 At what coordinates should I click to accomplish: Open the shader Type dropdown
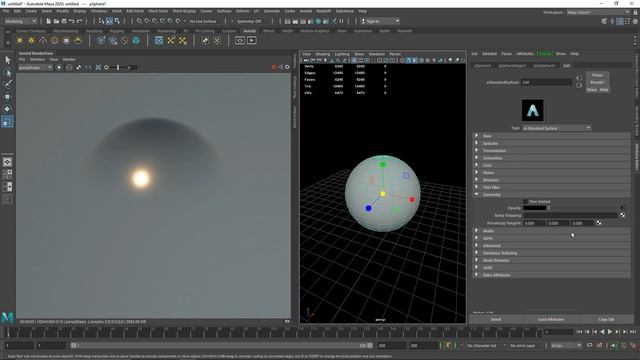557,128
